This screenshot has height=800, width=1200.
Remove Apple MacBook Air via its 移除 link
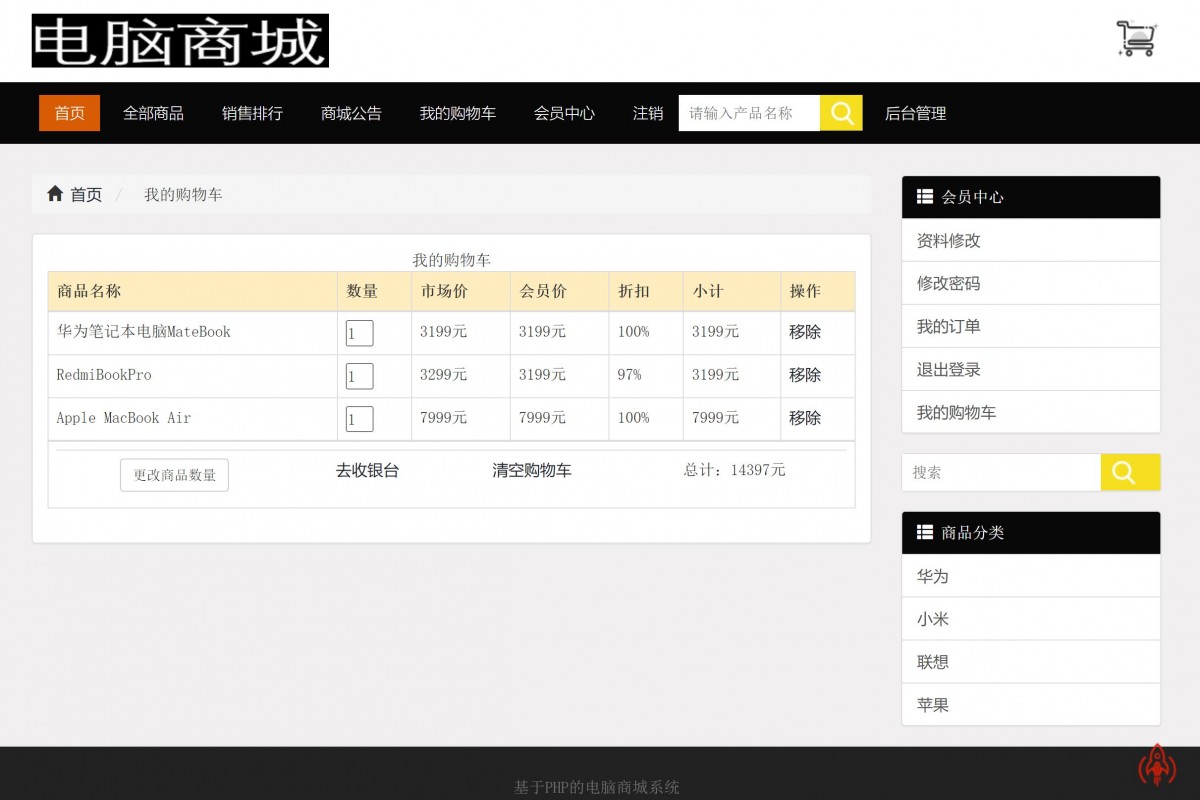pyautogui.click(x=806, y=418)
